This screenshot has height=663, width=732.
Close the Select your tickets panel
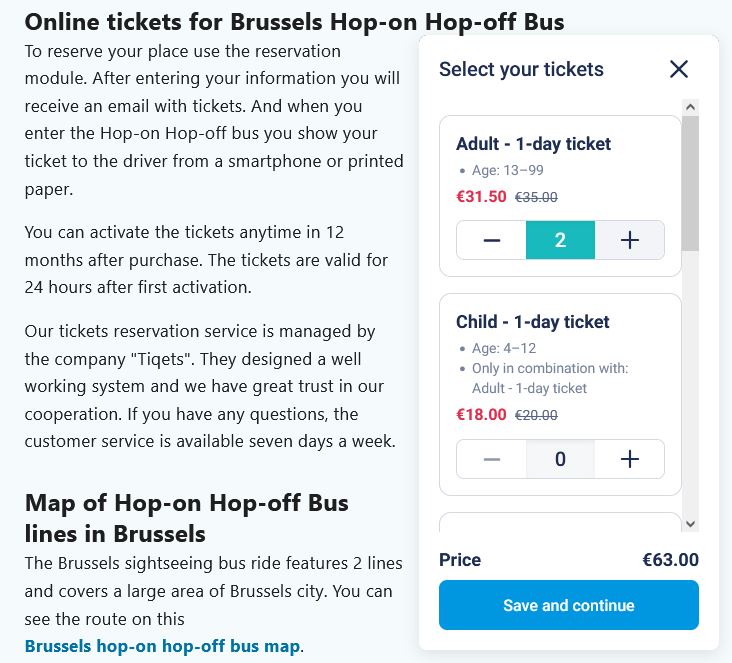679,69
